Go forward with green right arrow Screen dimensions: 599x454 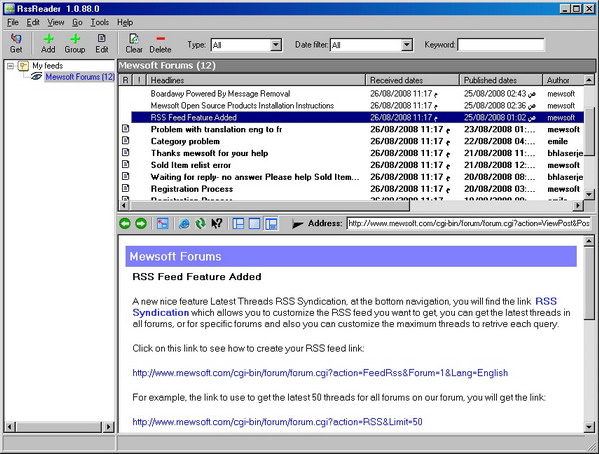[x=141, y=224]
